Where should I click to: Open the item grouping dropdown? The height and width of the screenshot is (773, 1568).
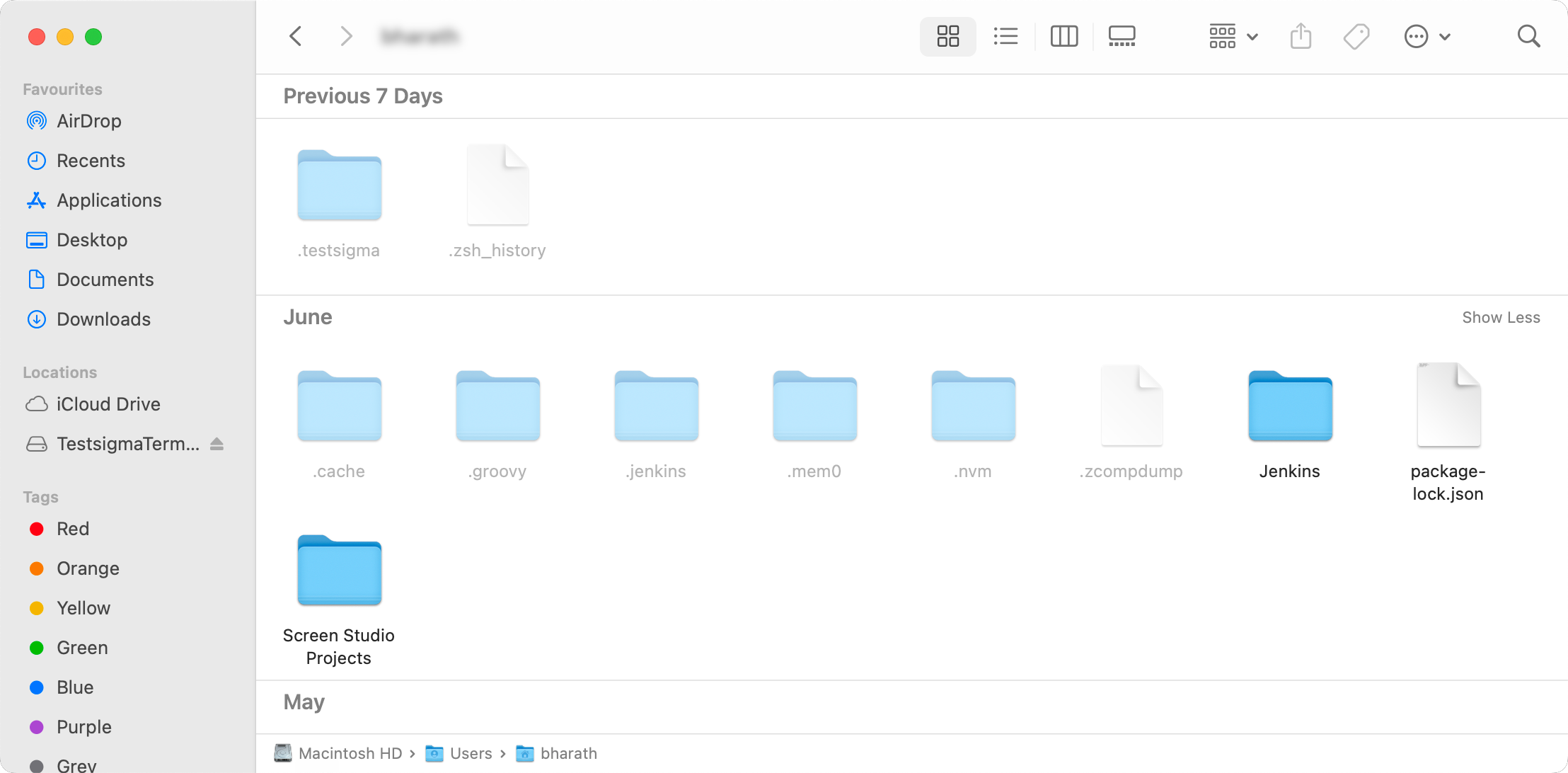tap(1223, 35)
